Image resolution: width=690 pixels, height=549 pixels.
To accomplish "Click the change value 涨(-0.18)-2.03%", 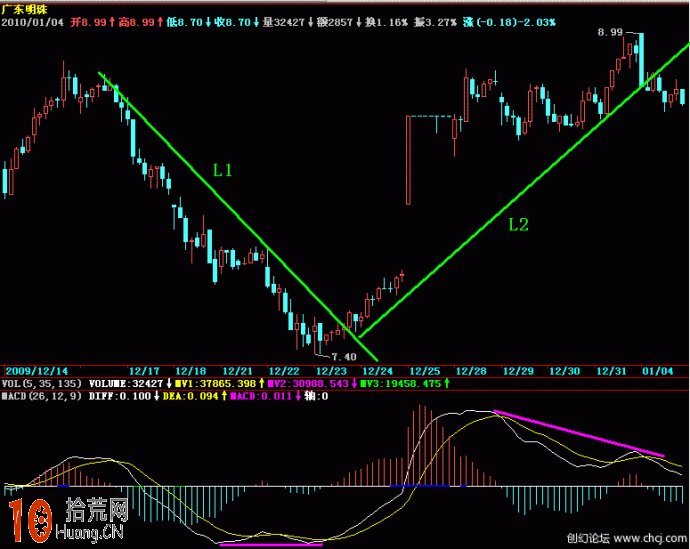I will coord(510,22).
